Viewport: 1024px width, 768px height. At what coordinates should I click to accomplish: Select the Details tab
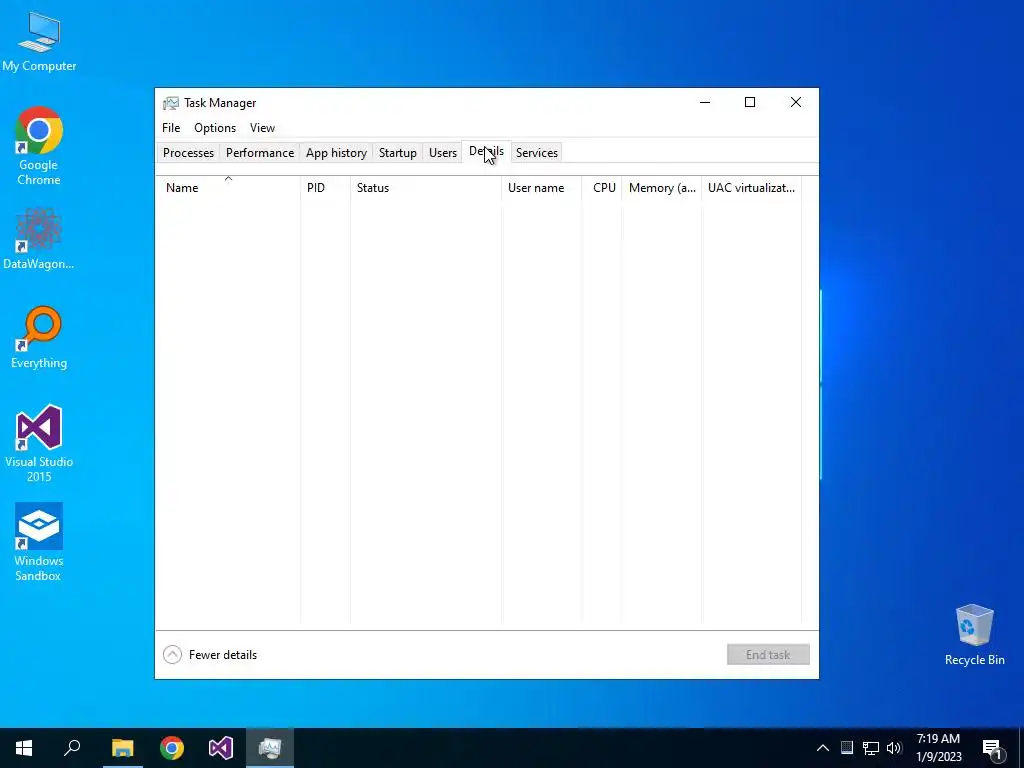pos(487,152)
